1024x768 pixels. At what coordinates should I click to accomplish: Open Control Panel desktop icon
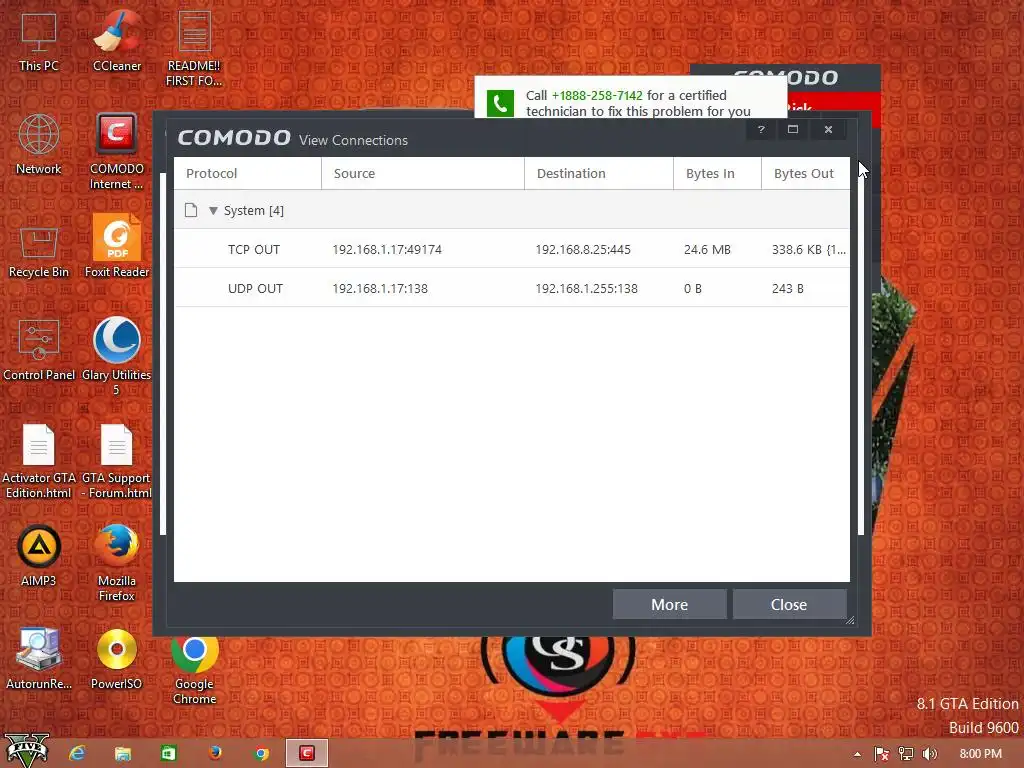pyautogui.click(x=39, y=349)
